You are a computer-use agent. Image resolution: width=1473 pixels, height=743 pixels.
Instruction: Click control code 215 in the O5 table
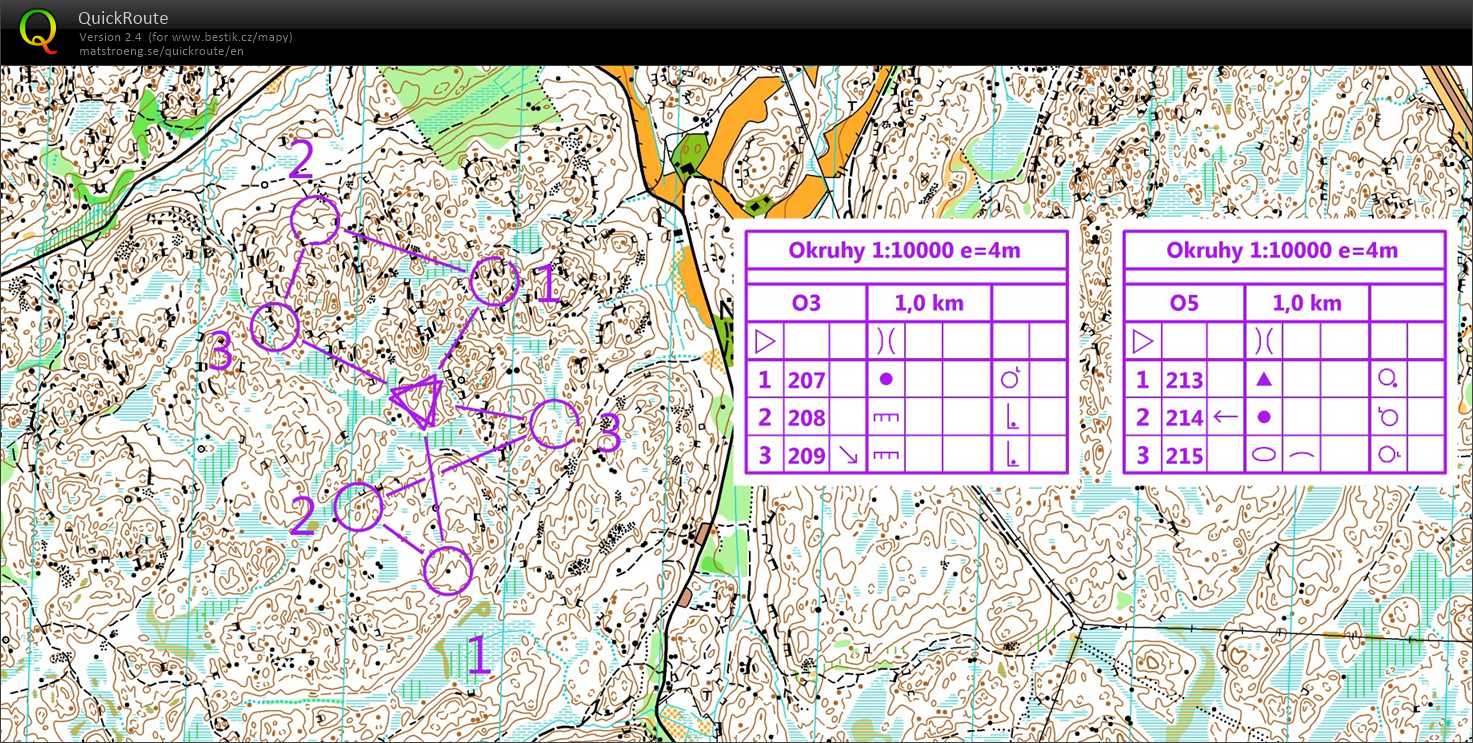pyautogui.click(x=1184, y=456)
